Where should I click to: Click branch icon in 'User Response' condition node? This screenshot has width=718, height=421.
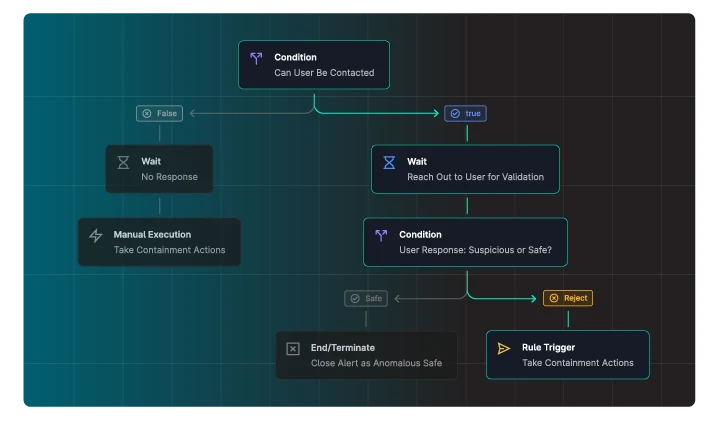click(381, 235)
